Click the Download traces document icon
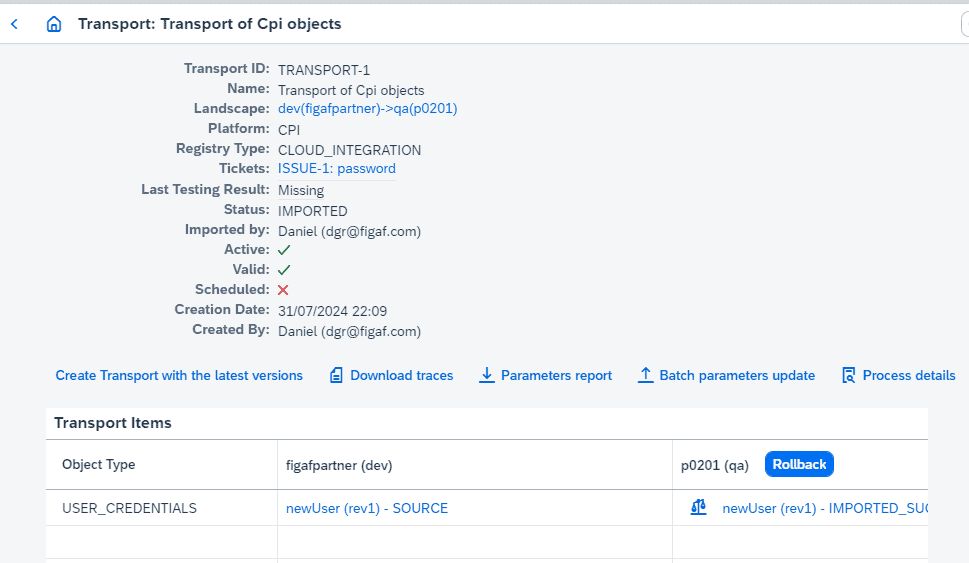Screen dimensions: 969x563 pos(336,375)
